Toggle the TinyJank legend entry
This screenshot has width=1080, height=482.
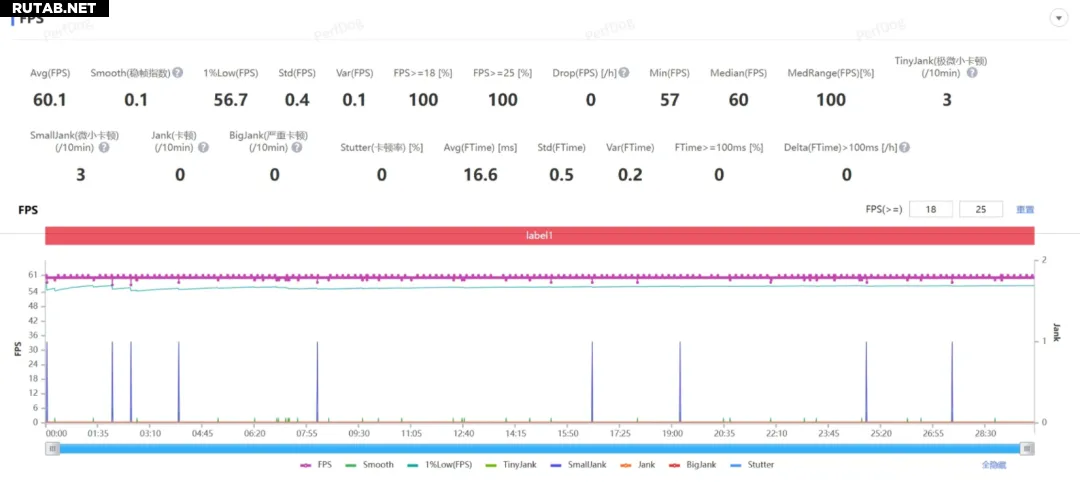511,464
